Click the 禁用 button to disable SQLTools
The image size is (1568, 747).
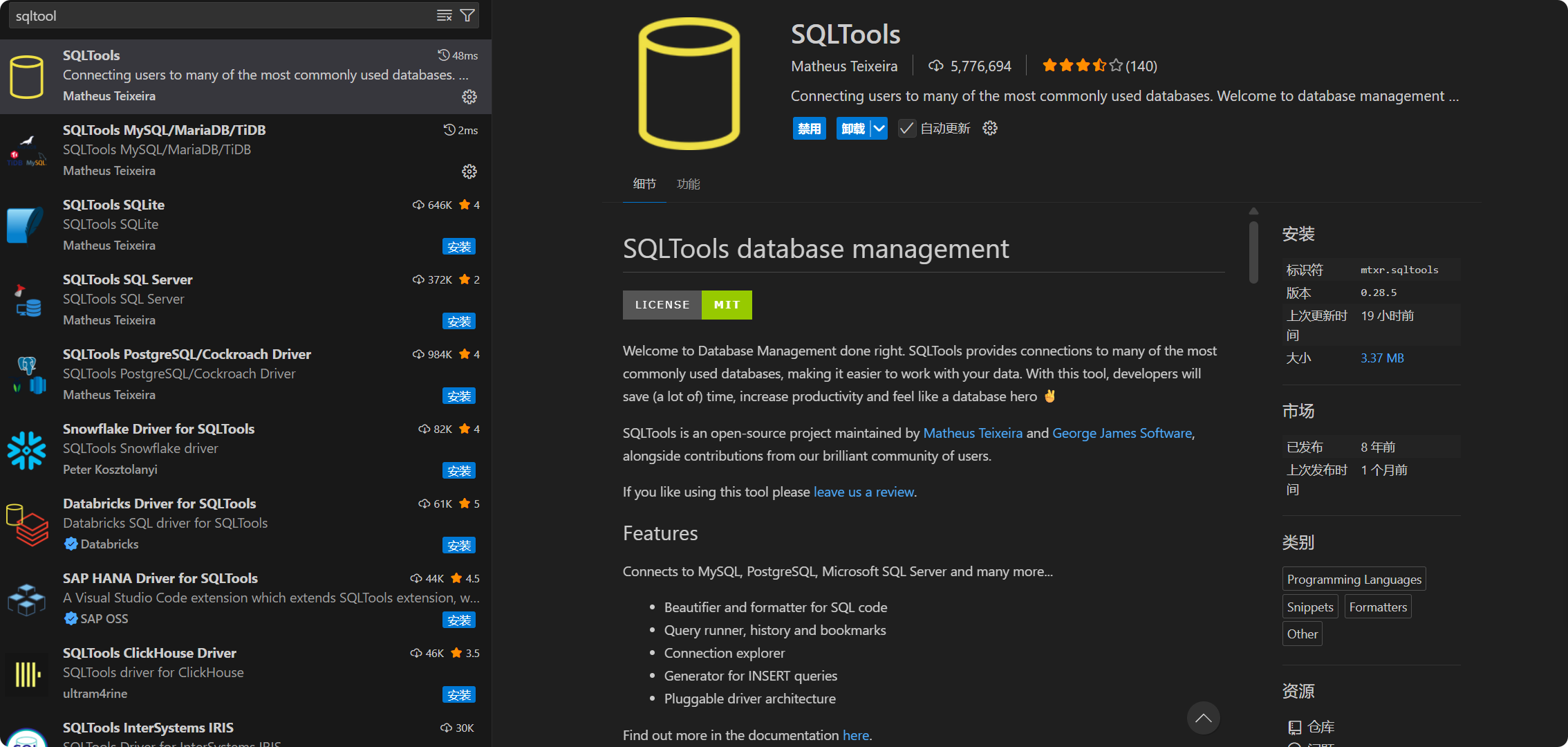[x=809, y=128]
